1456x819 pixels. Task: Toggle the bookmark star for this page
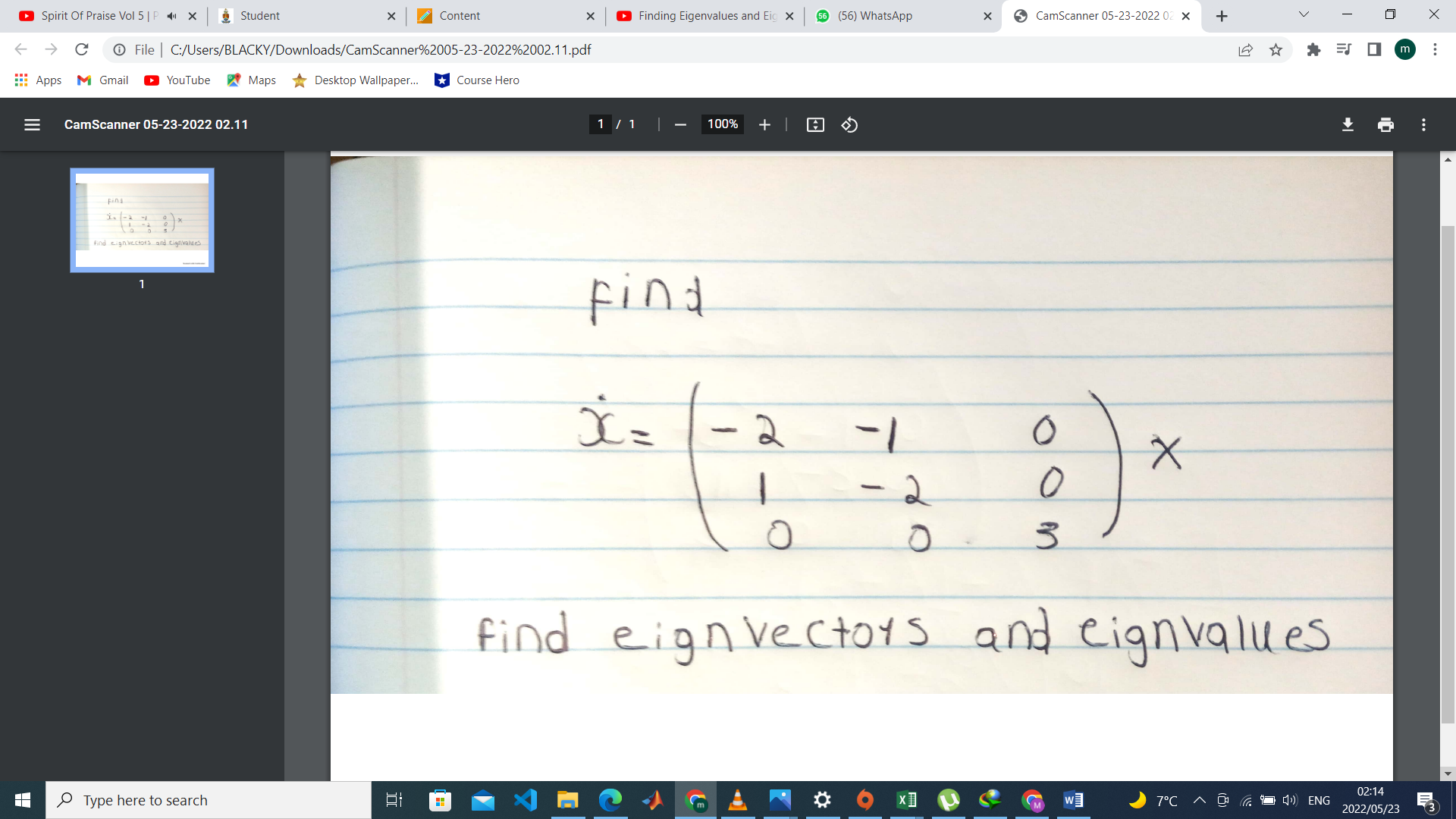pos(1276,50)
